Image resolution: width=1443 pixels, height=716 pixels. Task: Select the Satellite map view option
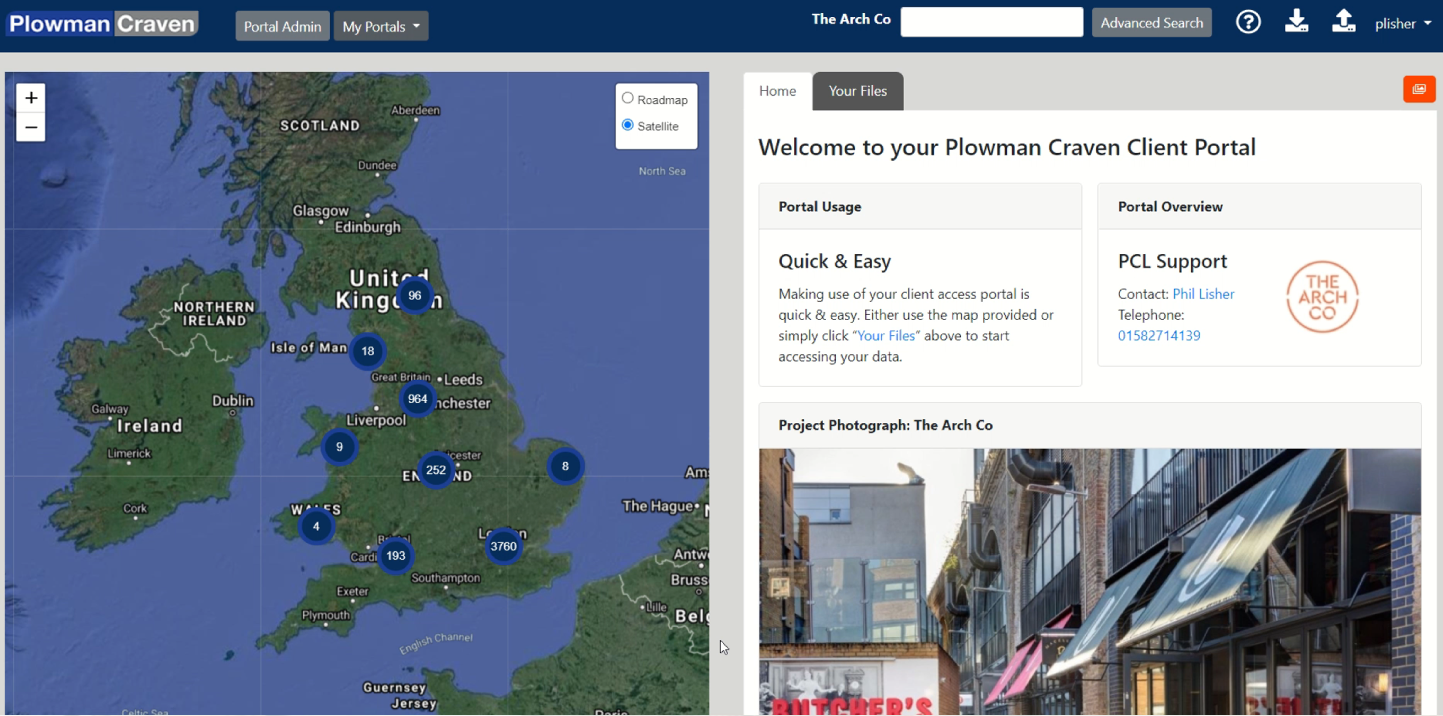[x=628, y=125]
